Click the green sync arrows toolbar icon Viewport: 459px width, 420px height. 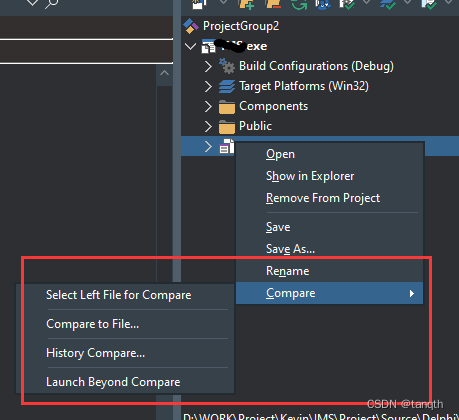tap(299, 4)
